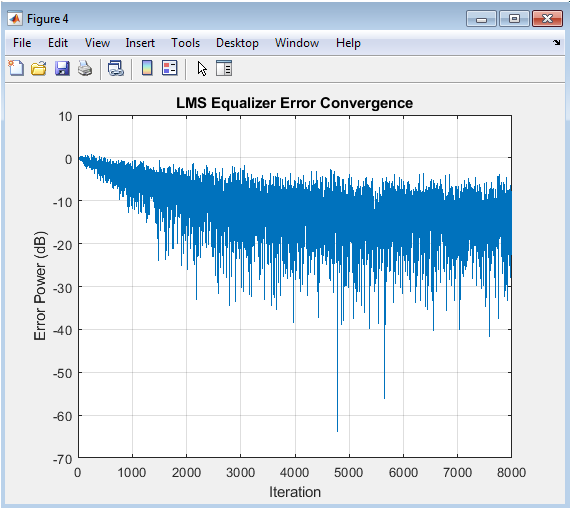The width and height of the screenshot is (571, 509).
Task: Open the Help menu
Action: [348, 43]
